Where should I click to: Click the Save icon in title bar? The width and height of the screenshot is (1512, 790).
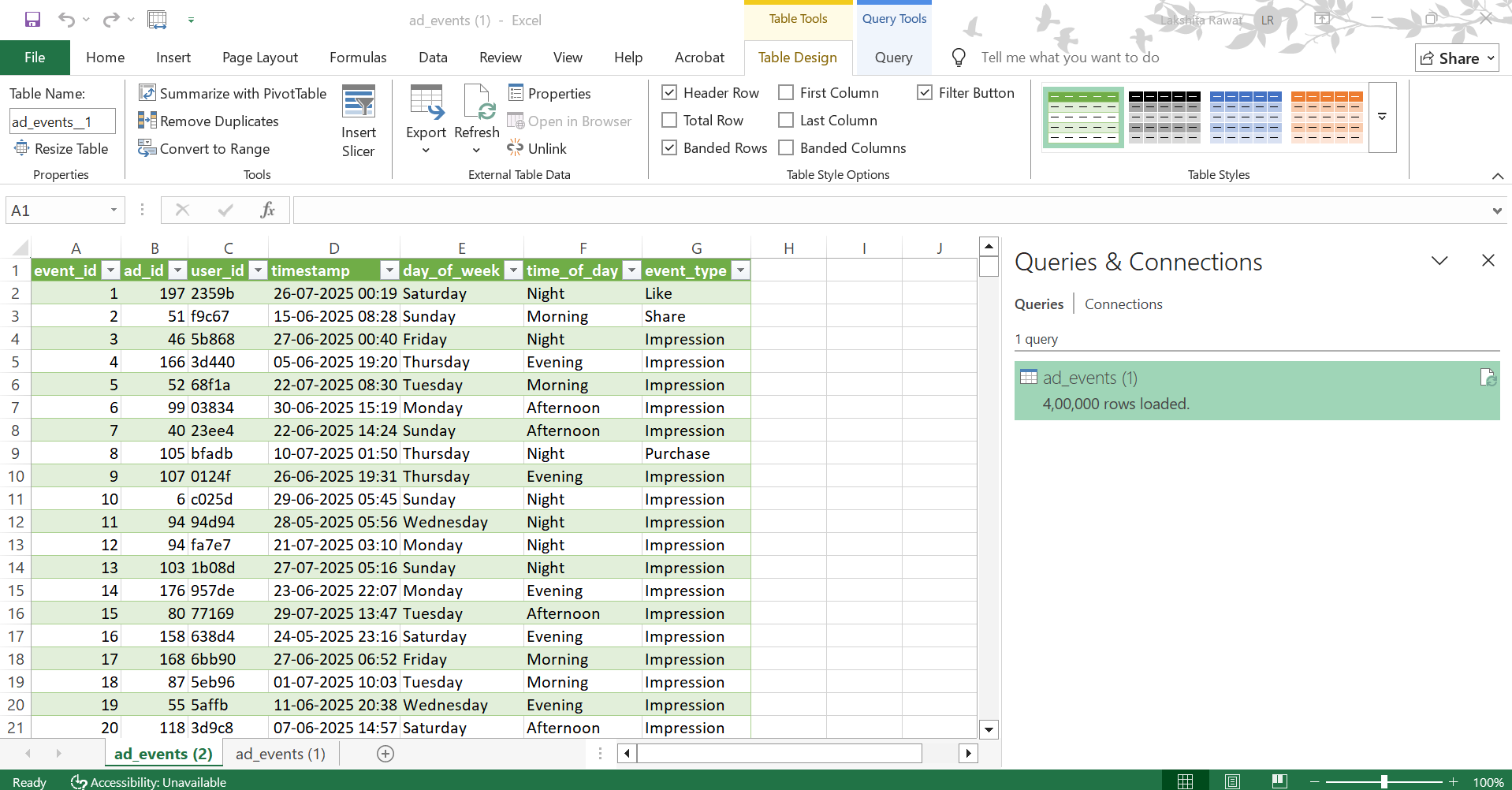[x=32, y=20]
